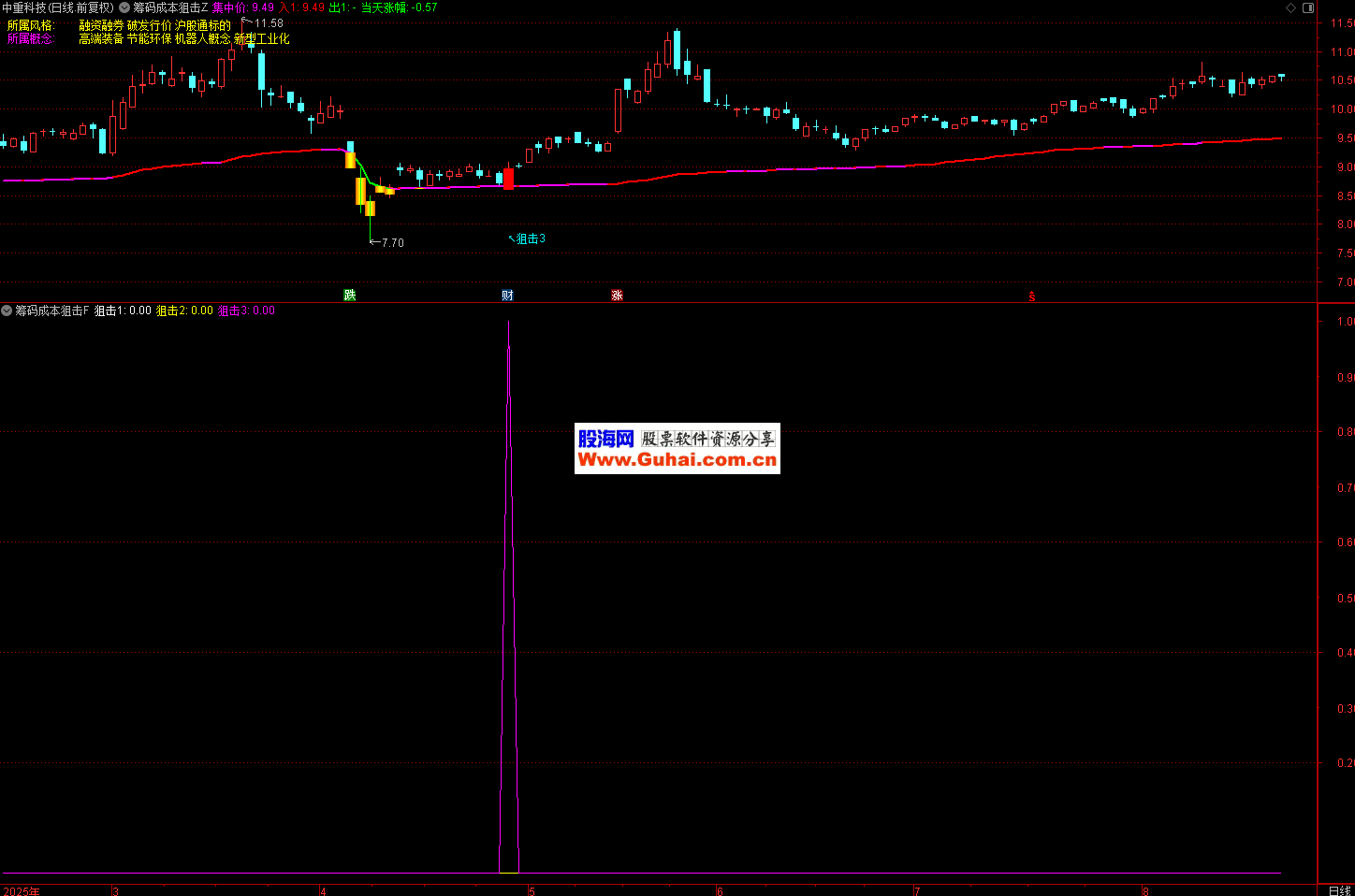
Task: Click the 入1: 9.49 value
Action: 302,7
